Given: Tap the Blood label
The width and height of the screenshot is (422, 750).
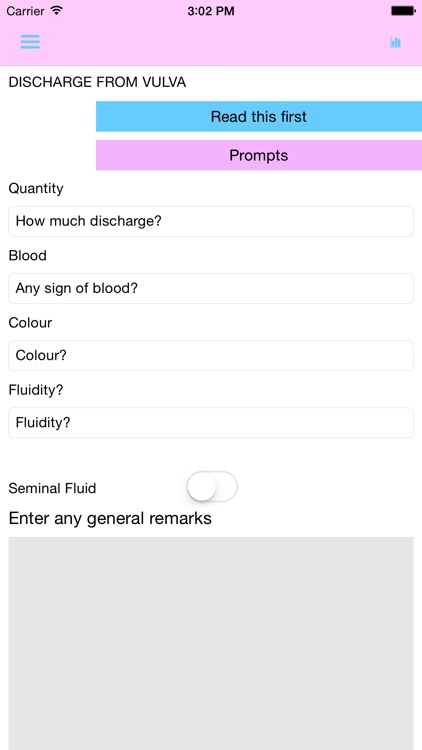Looking at the screenshot, I should [x=28, y=255].
